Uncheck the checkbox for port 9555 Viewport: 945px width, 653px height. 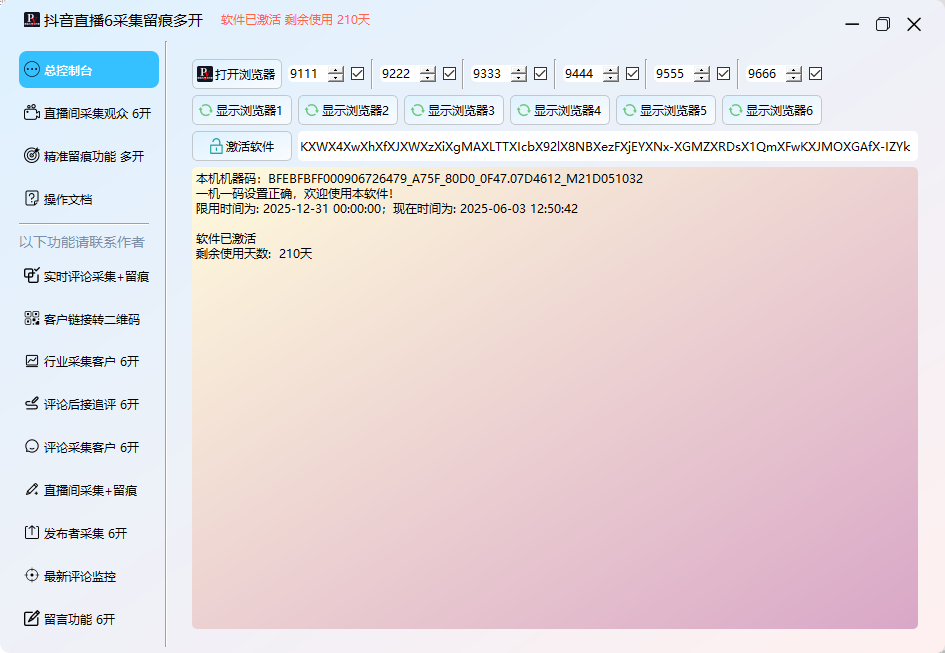click(724, 74)
